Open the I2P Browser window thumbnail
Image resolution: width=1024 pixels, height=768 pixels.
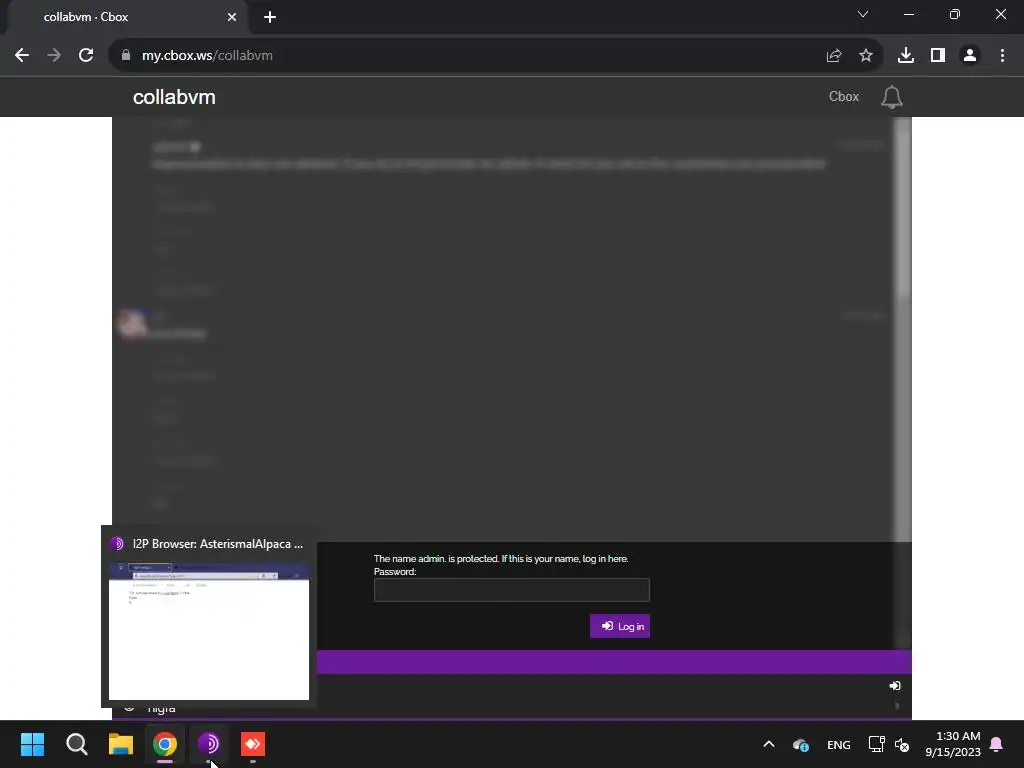tap(209, 631)
